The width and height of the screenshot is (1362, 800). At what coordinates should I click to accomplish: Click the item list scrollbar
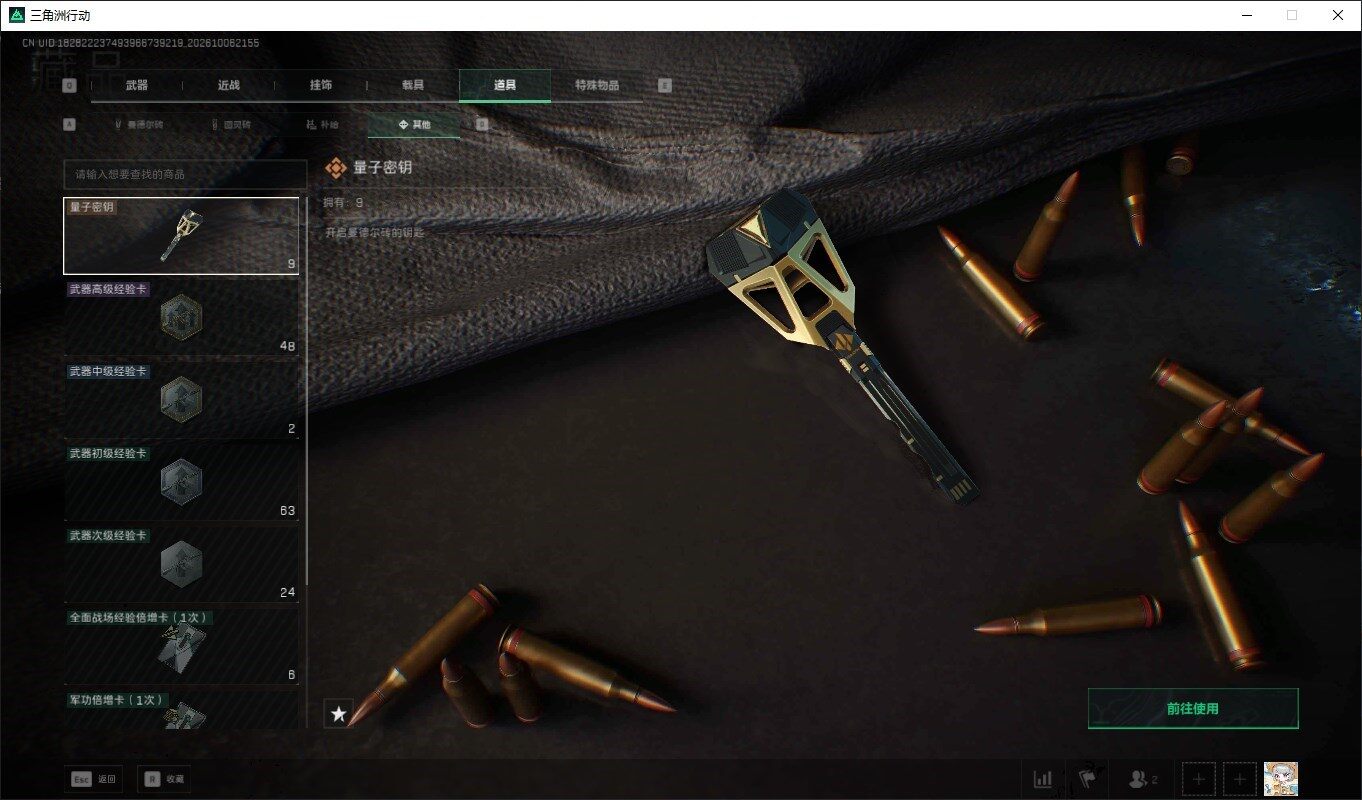click(306, 390)
